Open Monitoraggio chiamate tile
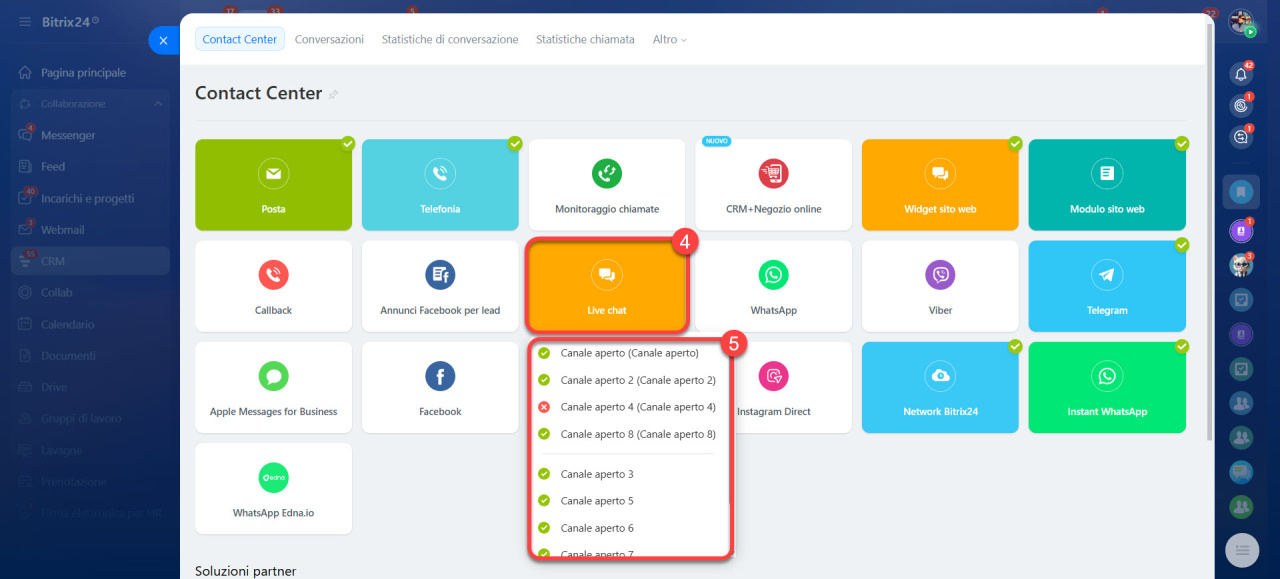1280x579 pixels. [607, 185]
